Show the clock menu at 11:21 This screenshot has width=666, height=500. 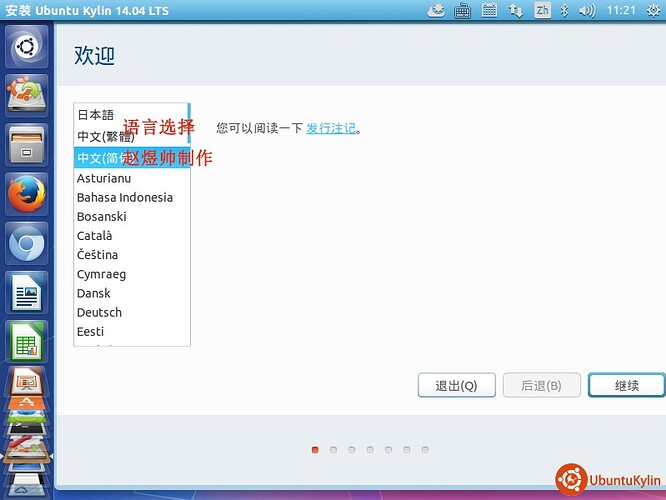[621, 10]
